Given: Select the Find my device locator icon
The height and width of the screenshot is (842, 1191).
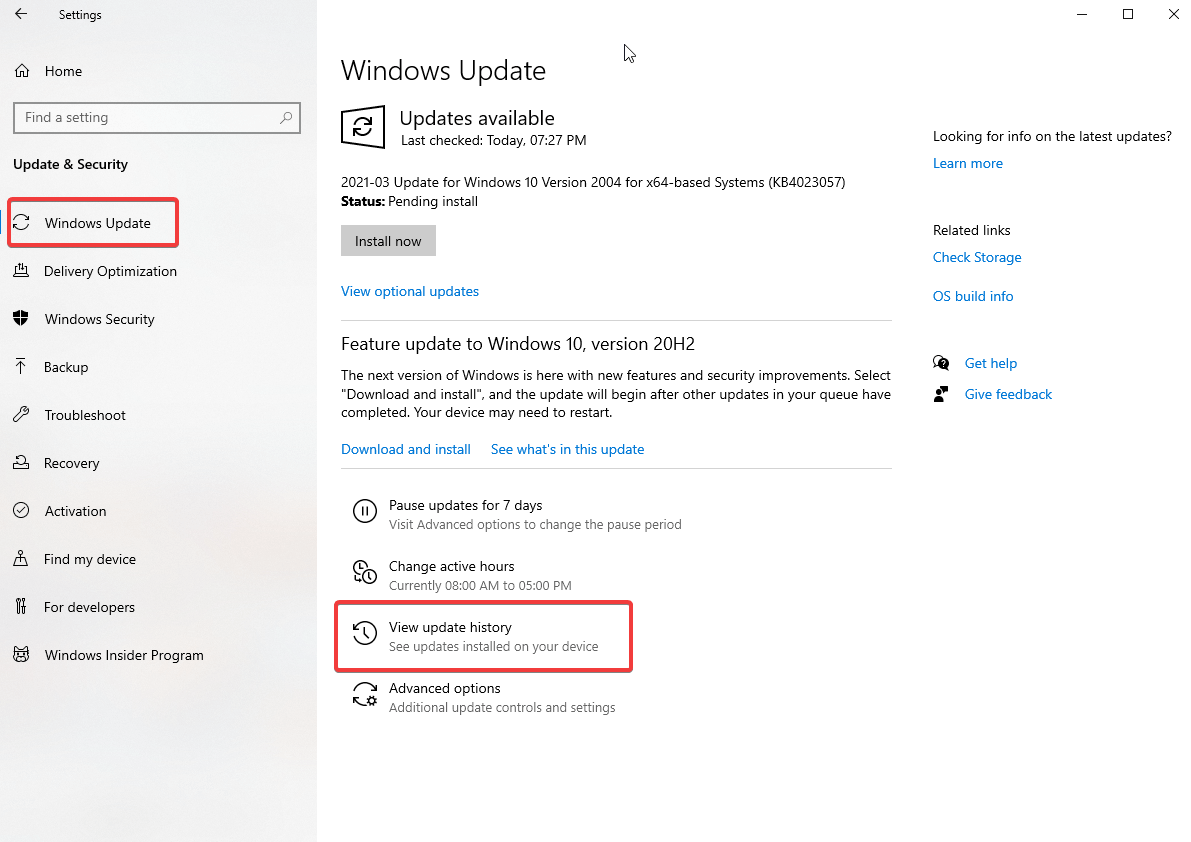Looking at the screenshot, I should (x=22, y=559).
